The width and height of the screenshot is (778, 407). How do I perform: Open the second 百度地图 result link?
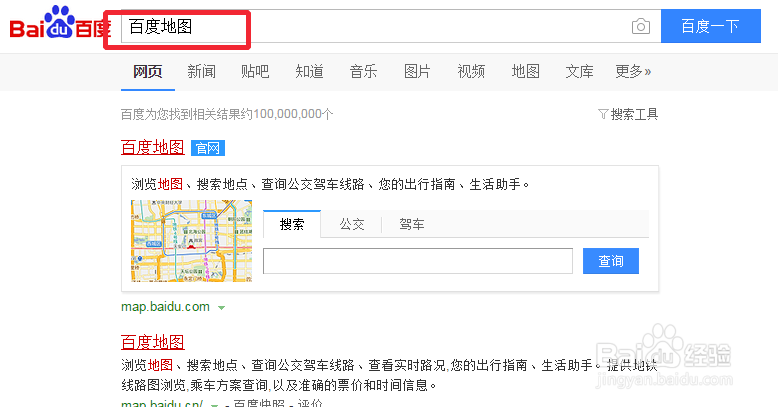tap(153, 342)
